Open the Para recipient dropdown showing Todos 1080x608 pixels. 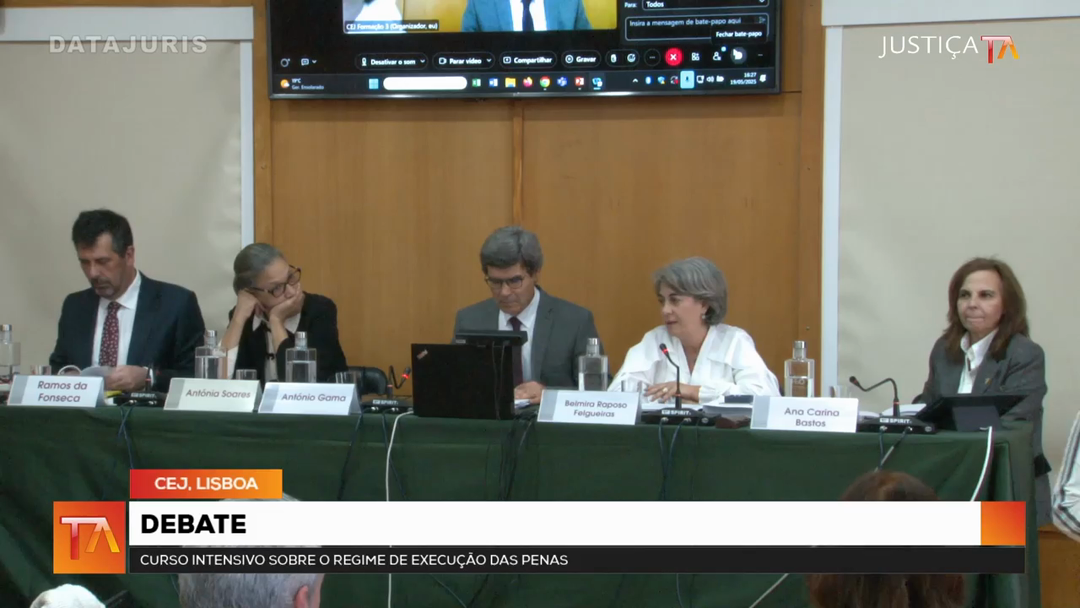coord(702,4)
